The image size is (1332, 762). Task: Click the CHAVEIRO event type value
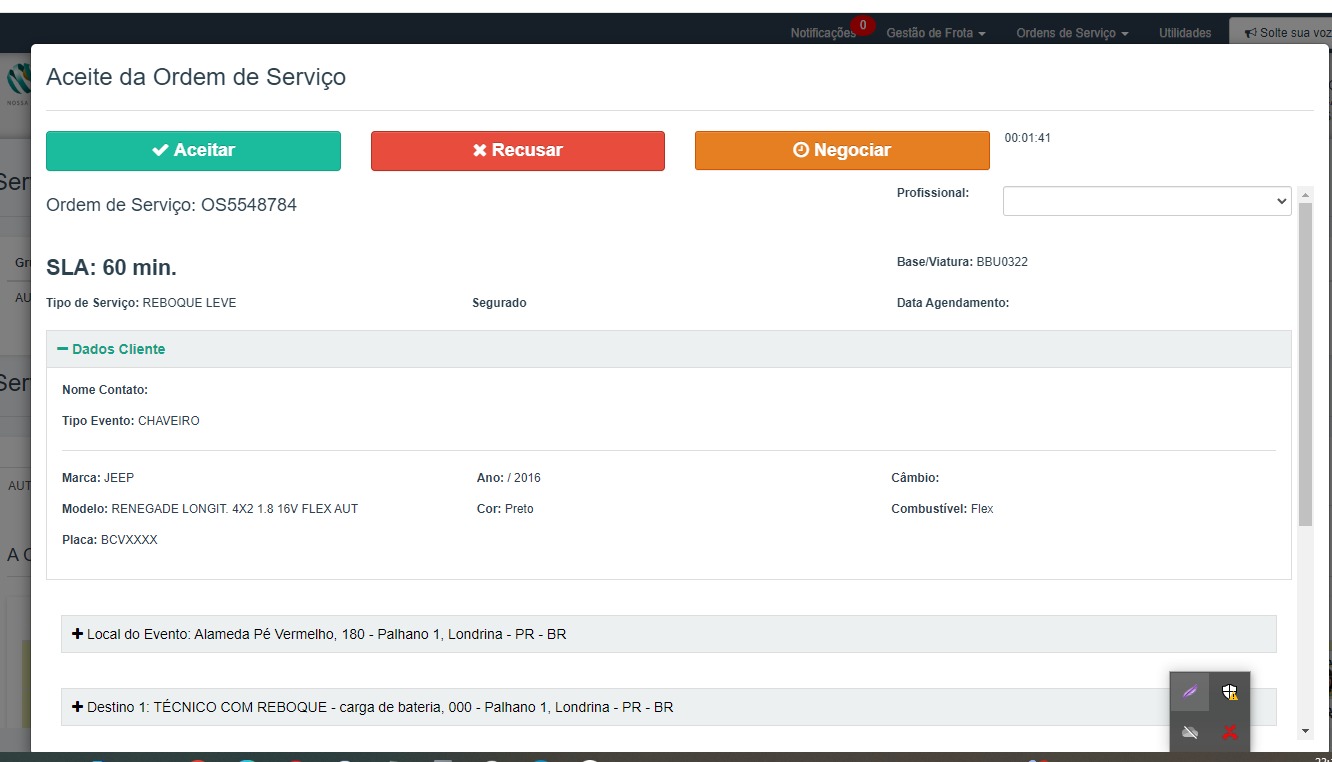coord(169,421)
